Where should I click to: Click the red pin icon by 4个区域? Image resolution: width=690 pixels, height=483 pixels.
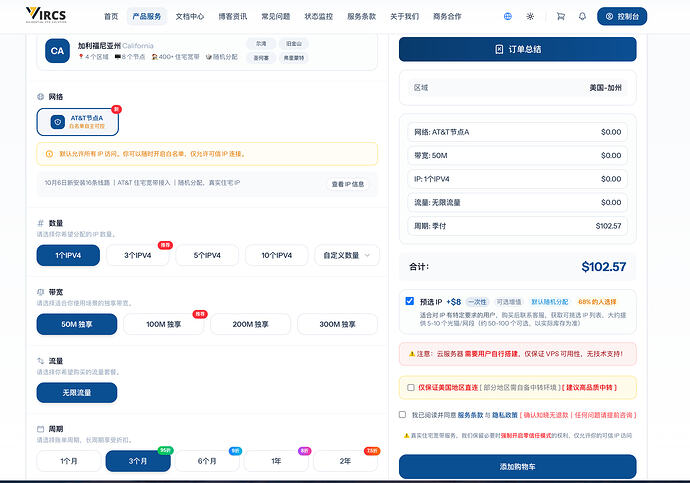point(81,57)
